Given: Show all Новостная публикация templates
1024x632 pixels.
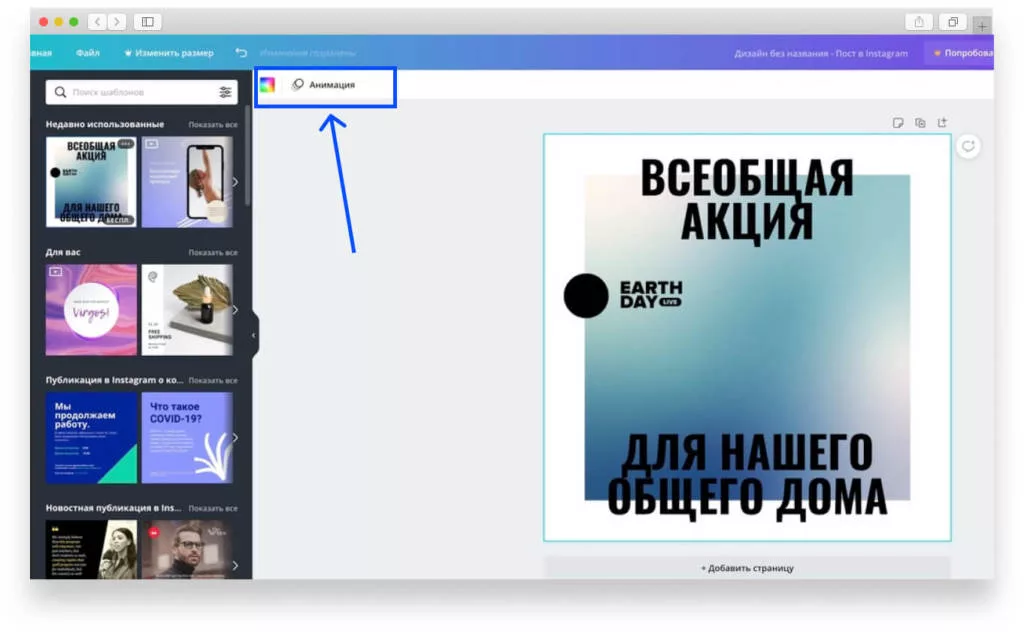Looking at the screenshot, I should (213, 509).
